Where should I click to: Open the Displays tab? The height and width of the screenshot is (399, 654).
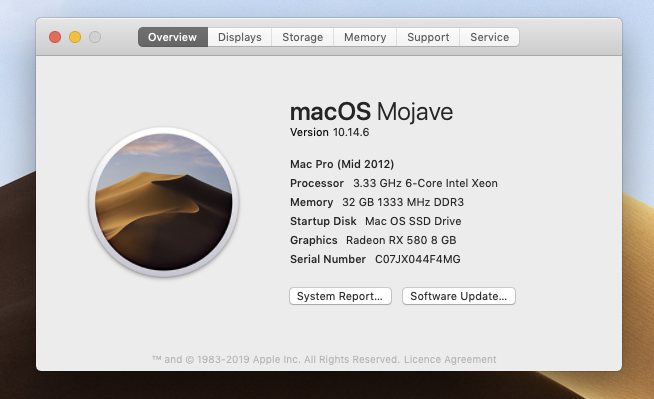[240, 37]
